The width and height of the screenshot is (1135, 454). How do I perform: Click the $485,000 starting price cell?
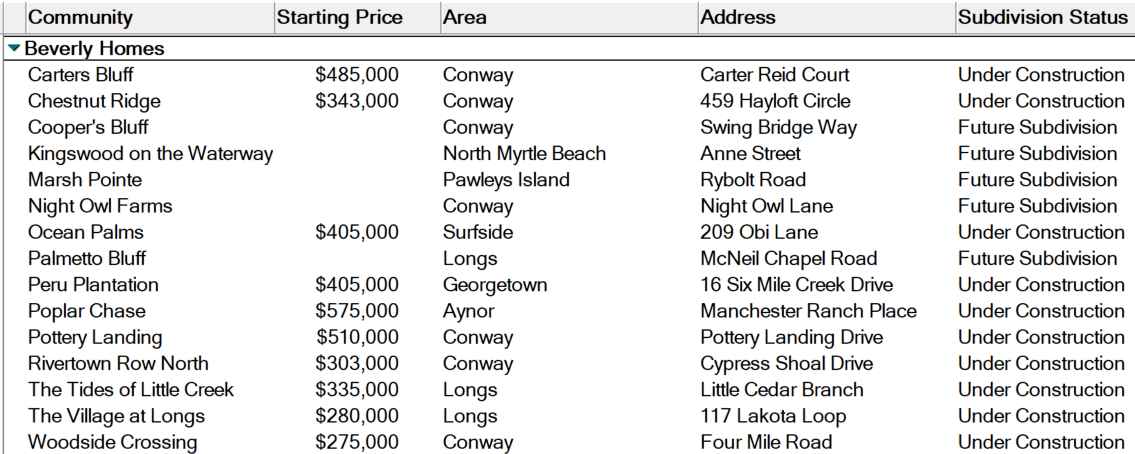point(357,75)
